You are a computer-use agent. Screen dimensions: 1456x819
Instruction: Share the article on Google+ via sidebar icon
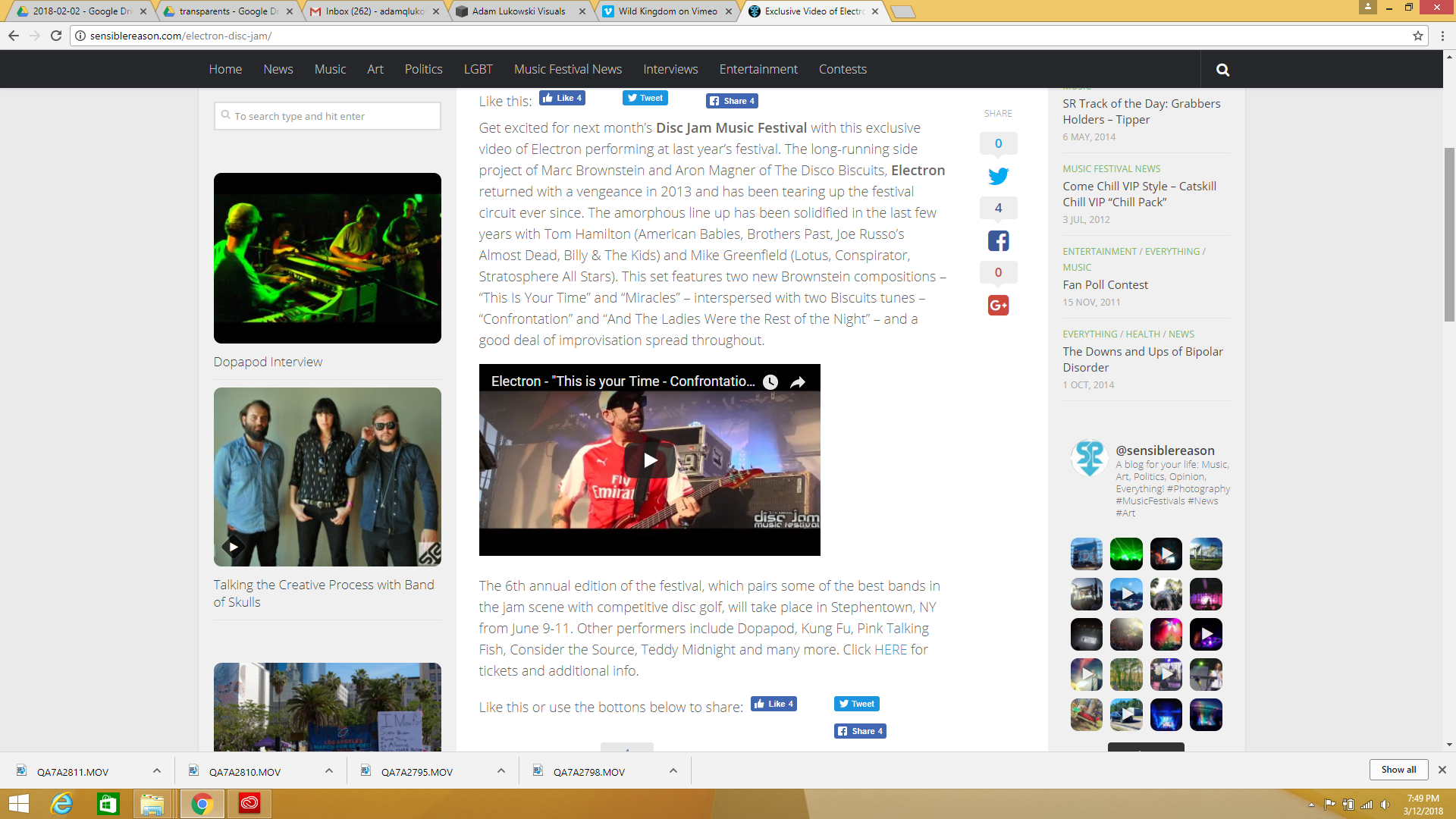click(997, 305)
